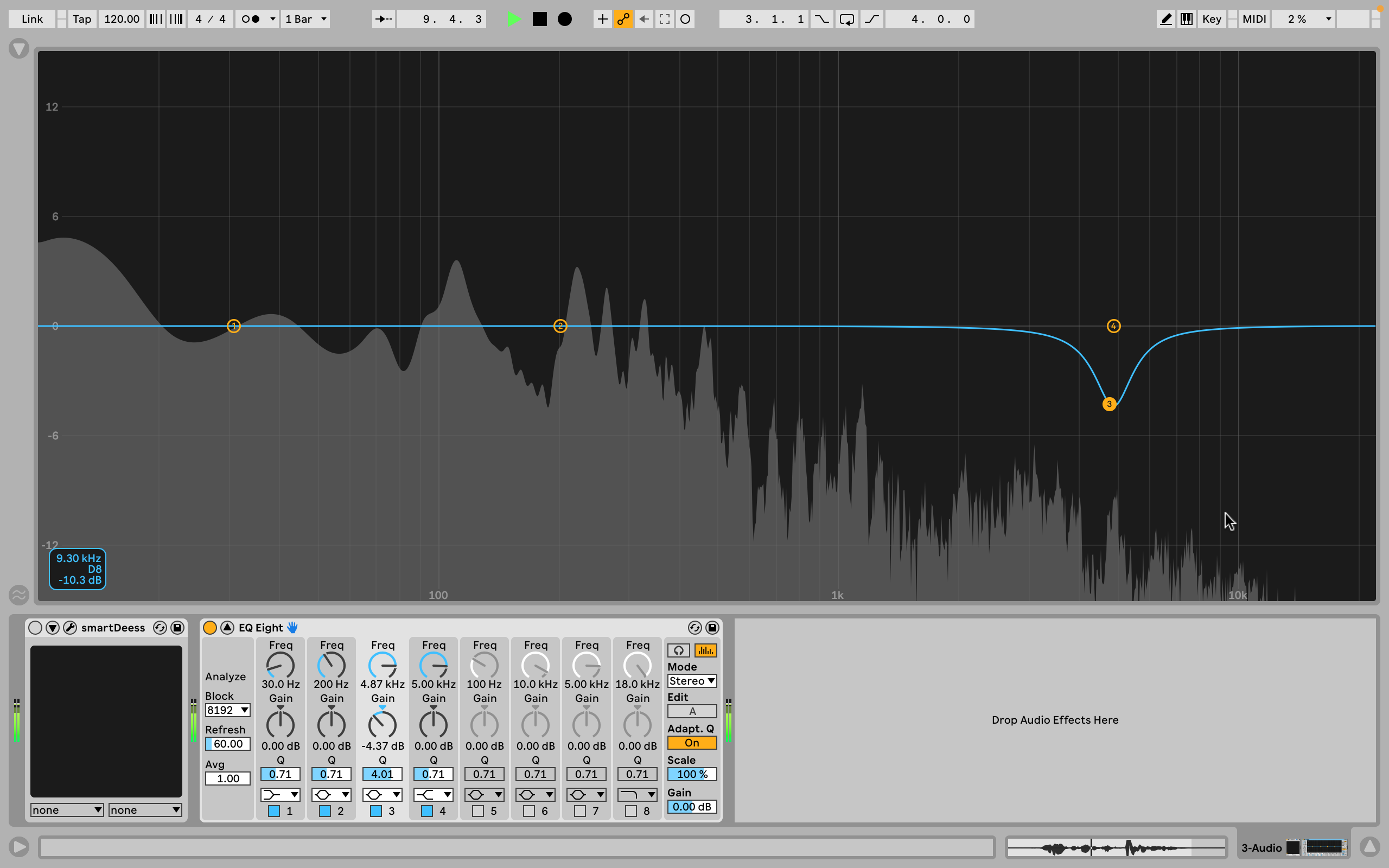
Task: Open band 8 filter type dropdown
Action: 637,795
